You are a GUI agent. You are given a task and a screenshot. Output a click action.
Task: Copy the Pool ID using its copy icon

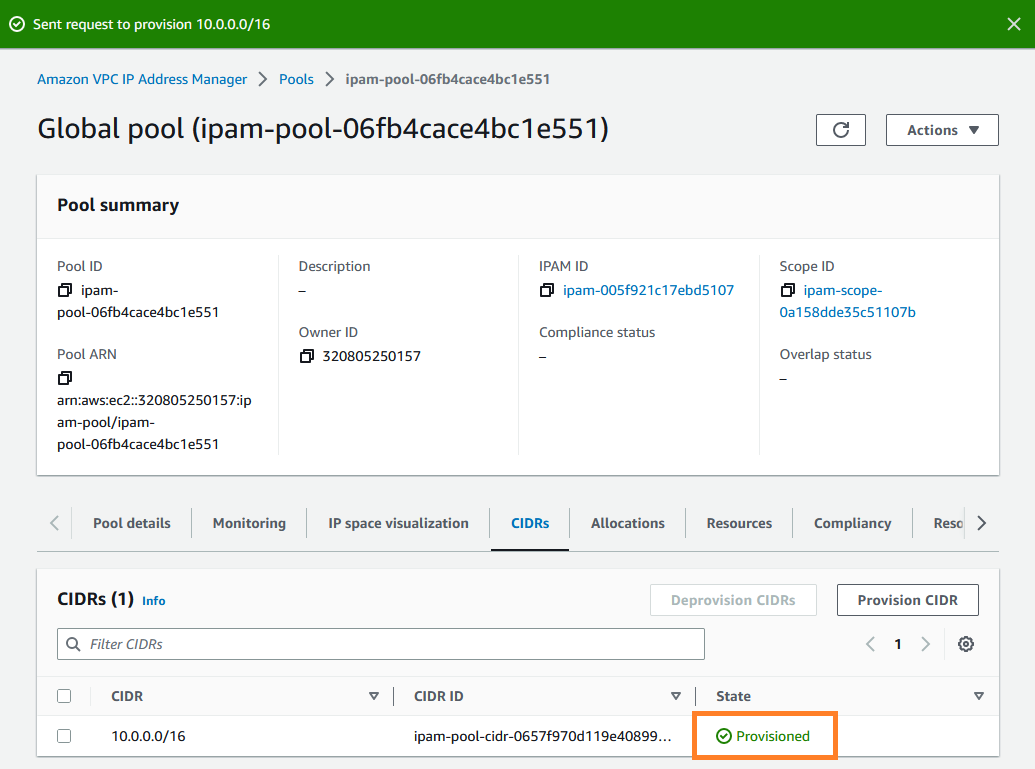(x=64, y=291)
